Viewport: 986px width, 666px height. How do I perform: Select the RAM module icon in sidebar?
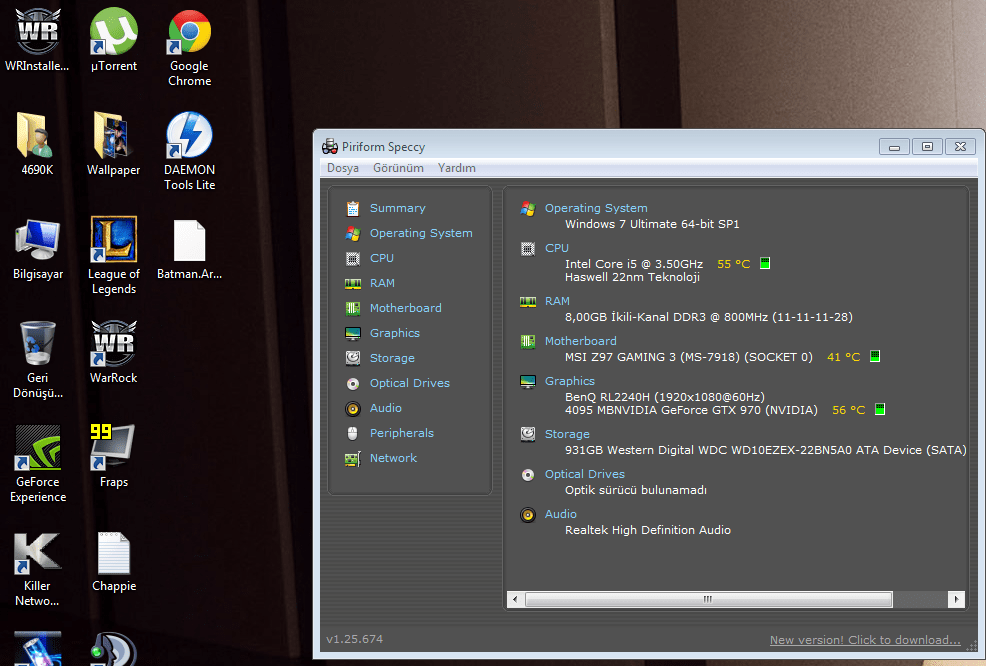[353, 284]
